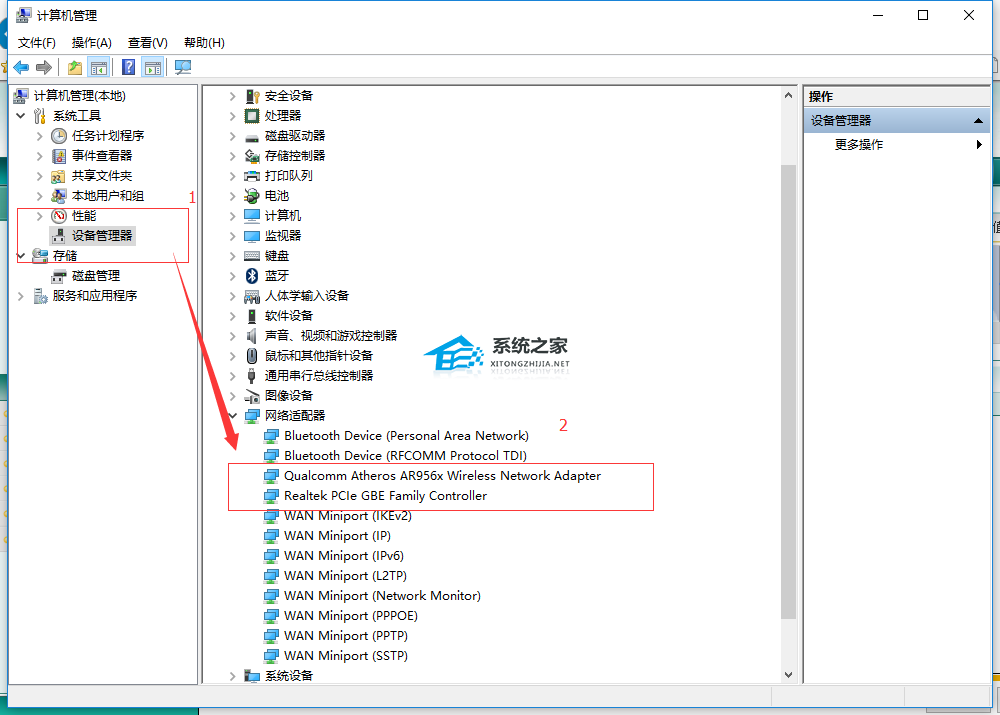Viewport: 1000px width, 715px height.
Task: Click the USB controllers (通用串行总线控制器) icon
Action: tap(252, 376)
